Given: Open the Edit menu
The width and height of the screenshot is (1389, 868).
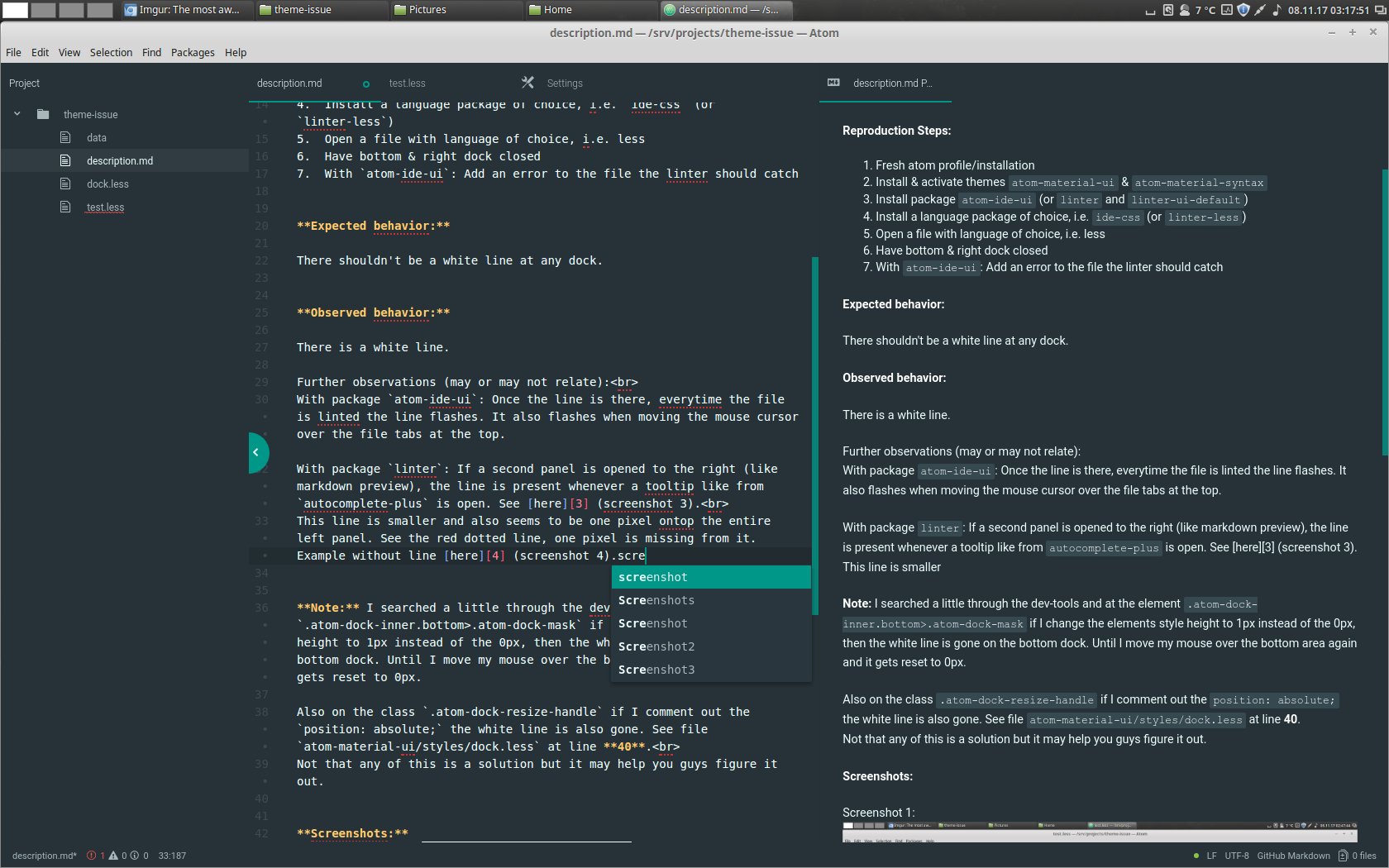Looking at the screenshot, I should point(41,52).
